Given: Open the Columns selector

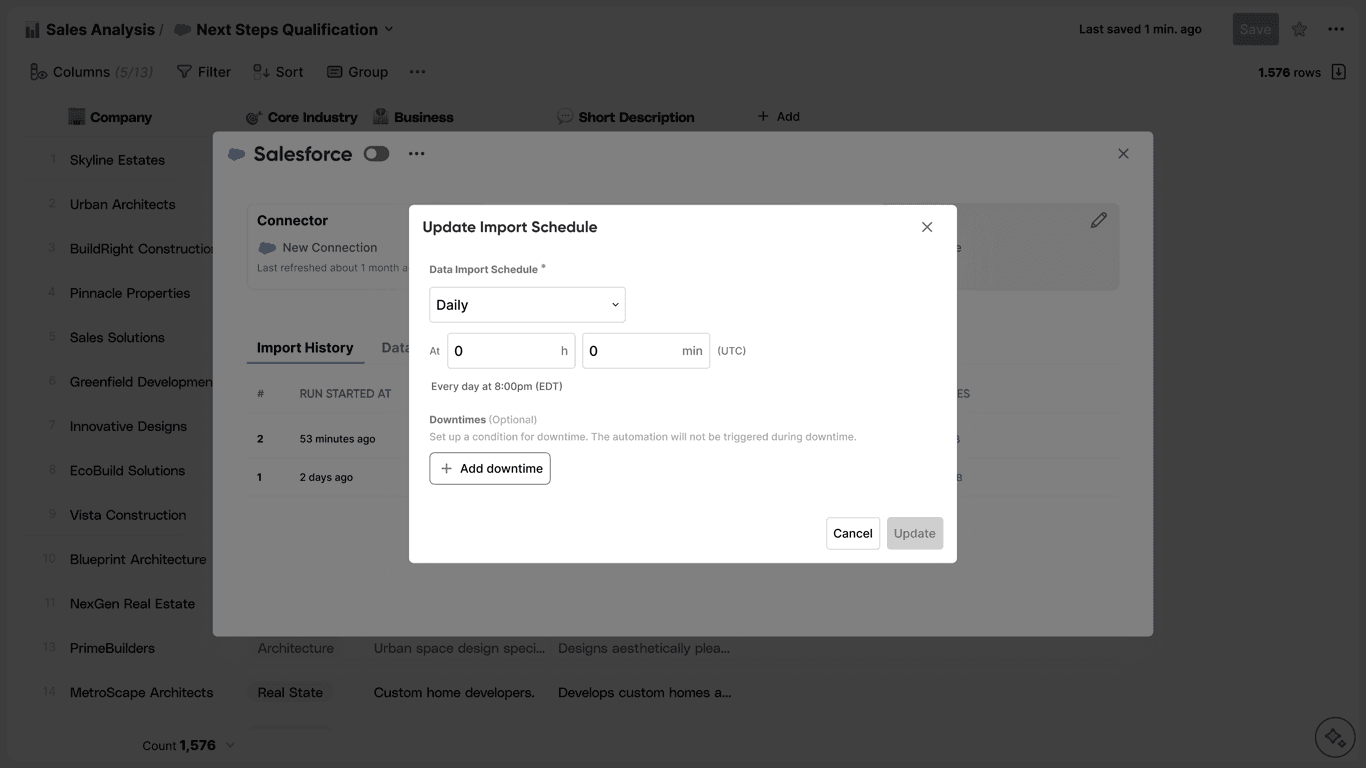Looking at the screenshot, I should click(x=91, y=72).
